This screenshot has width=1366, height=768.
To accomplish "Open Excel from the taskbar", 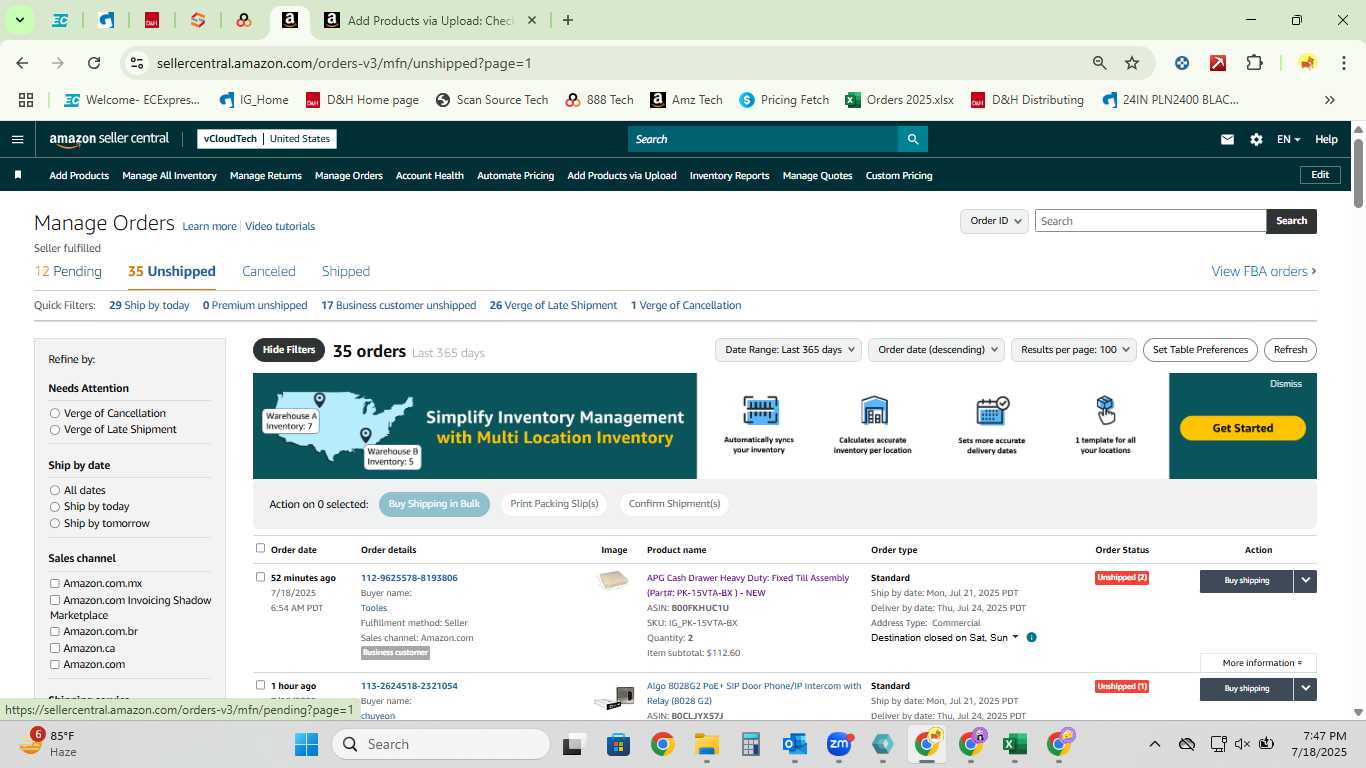I will coord(1015,744).
